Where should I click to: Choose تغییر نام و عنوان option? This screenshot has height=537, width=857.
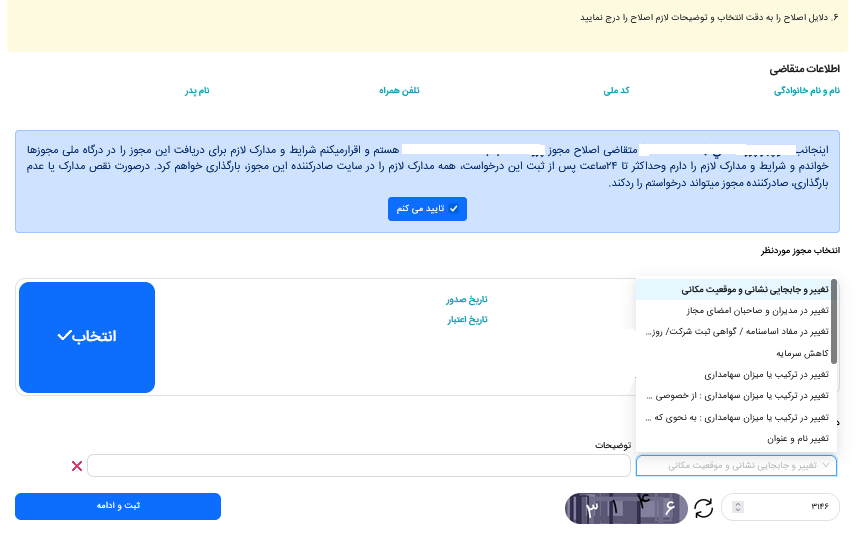(734, 439)
